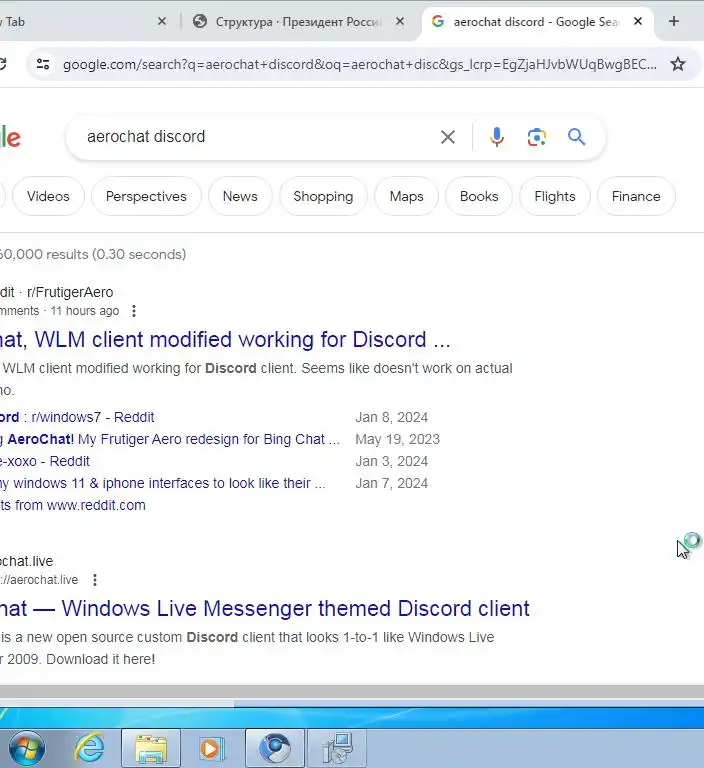Image resolution: width=704 pixels, height=768 pixels.
Task: Open more options for r/FrutigerAero result
Action: (x=134, y=311)
